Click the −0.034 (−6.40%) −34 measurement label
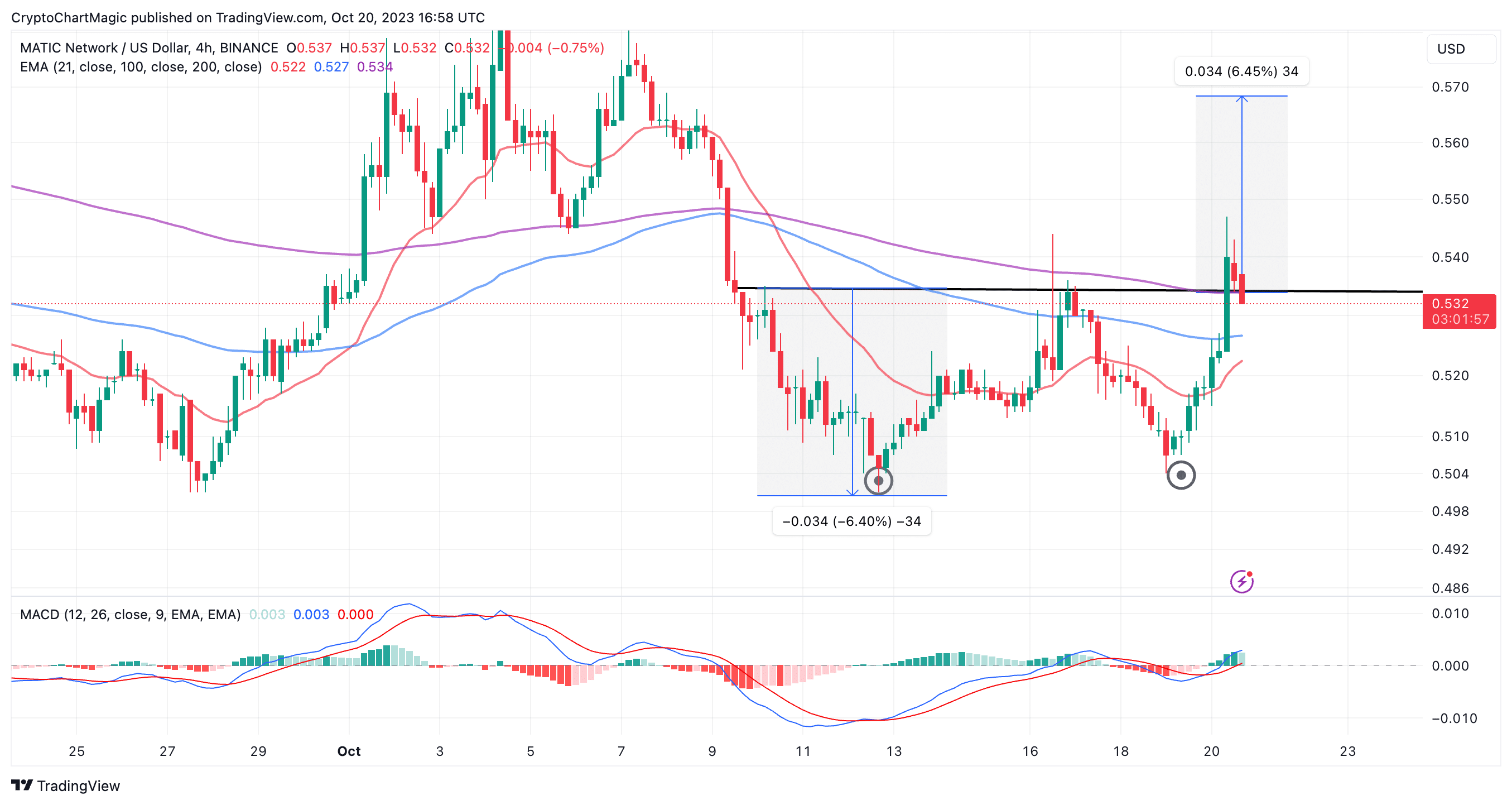This screenshot has height=805, width=1512. (851, 521)
